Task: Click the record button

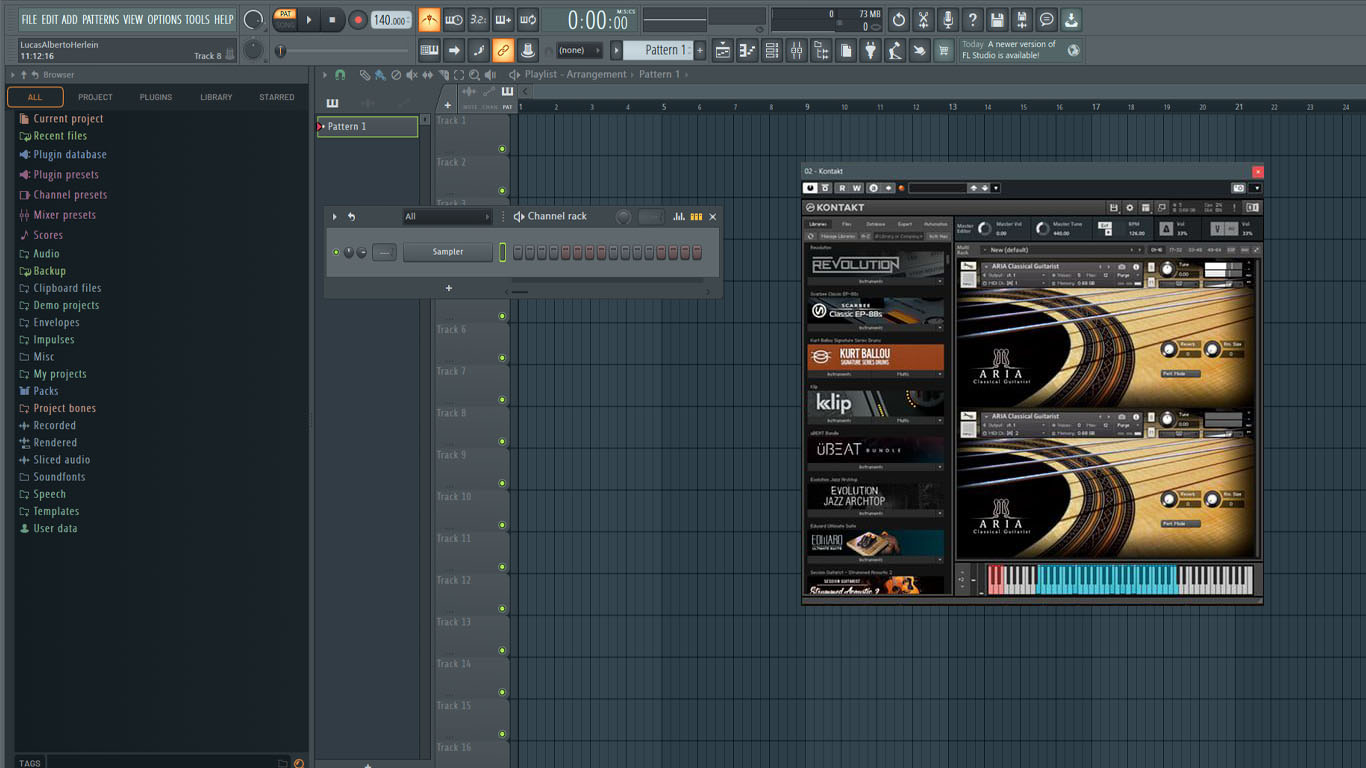Action: tap(358, 19)
